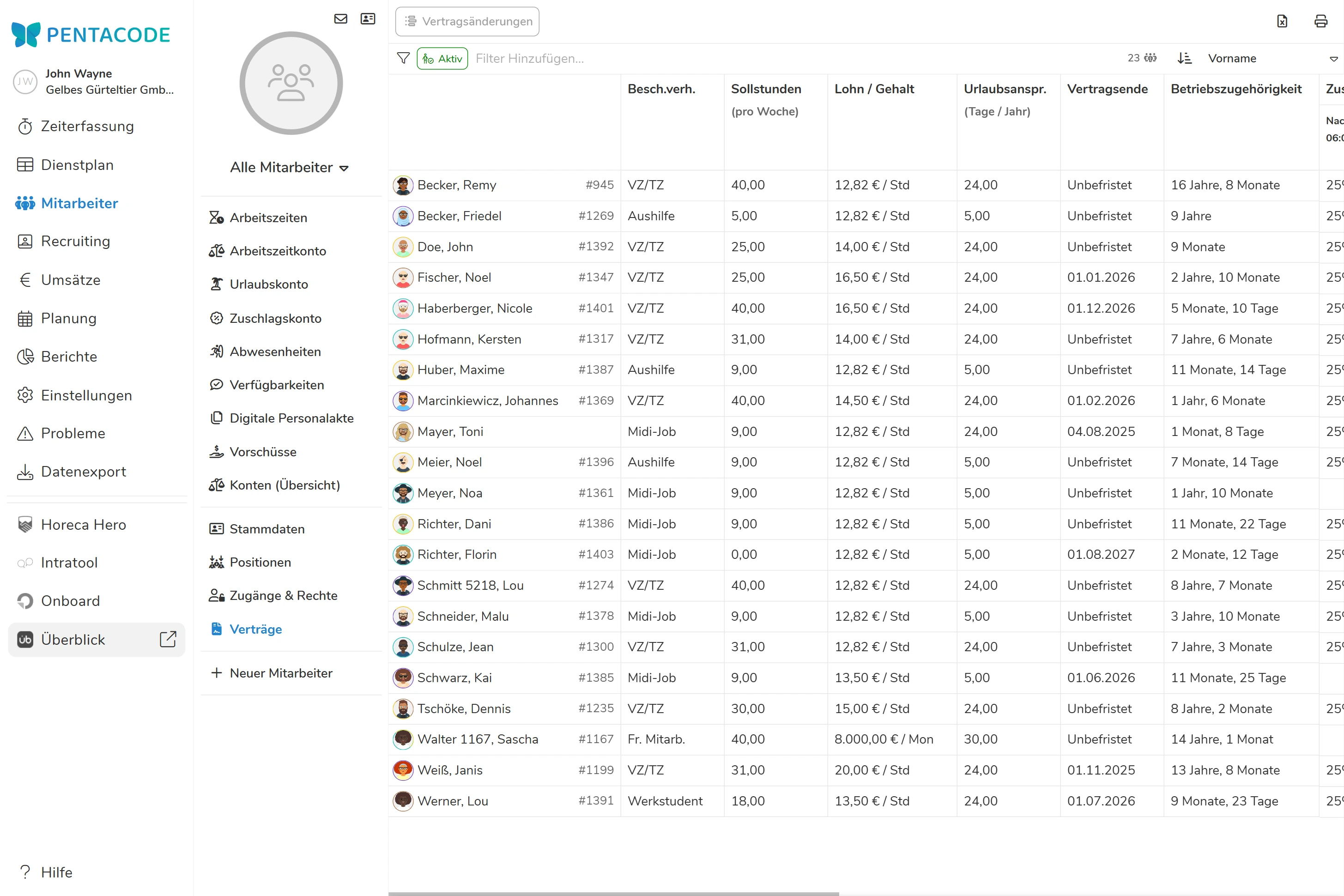Click the print icon
The image size is (1344, 896).
tap(1320, 21)
